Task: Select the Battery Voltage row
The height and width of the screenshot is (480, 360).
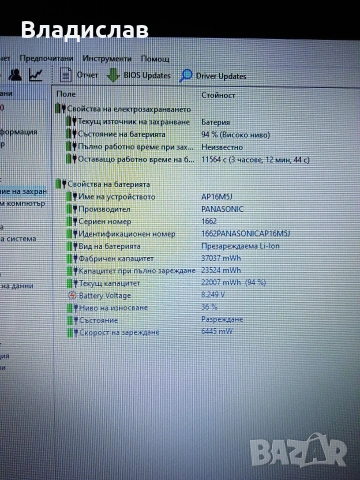Action: [146, 295]
